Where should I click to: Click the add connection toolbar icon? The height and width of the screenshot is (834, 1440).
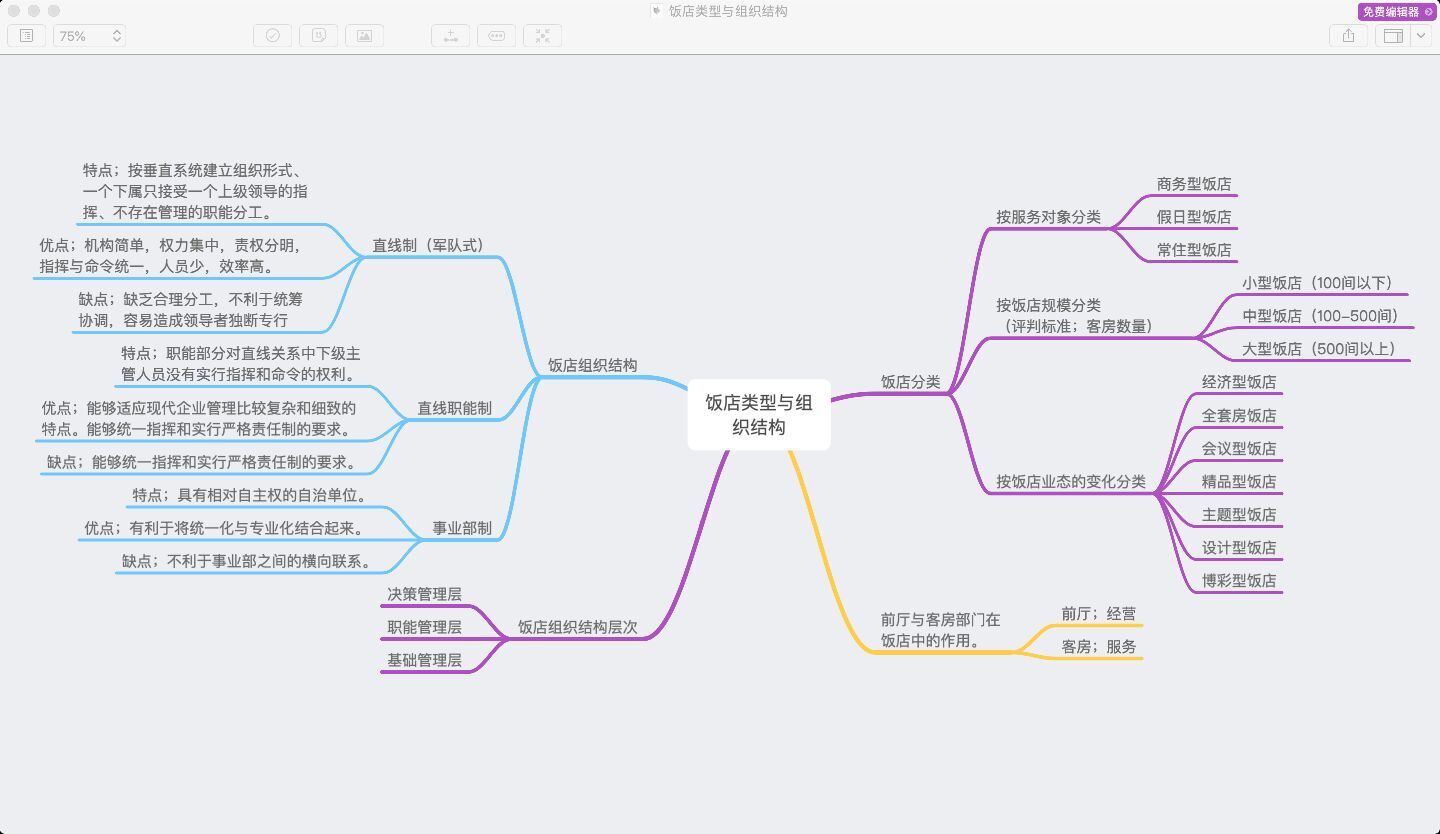tap(450, 36)
